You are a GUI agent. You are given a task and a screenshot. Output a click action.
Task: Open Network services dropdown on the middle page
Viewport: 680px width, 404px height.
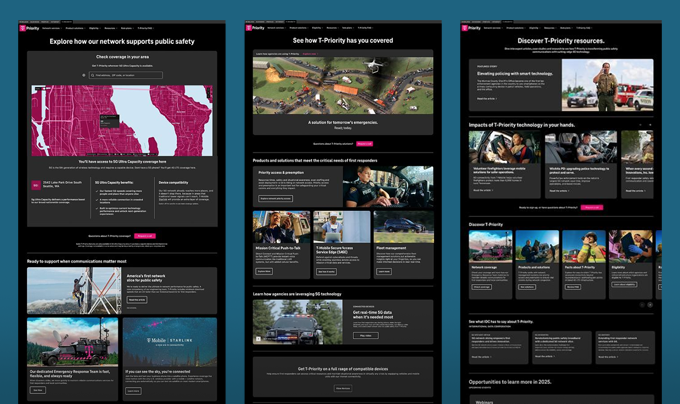point(277,28)
